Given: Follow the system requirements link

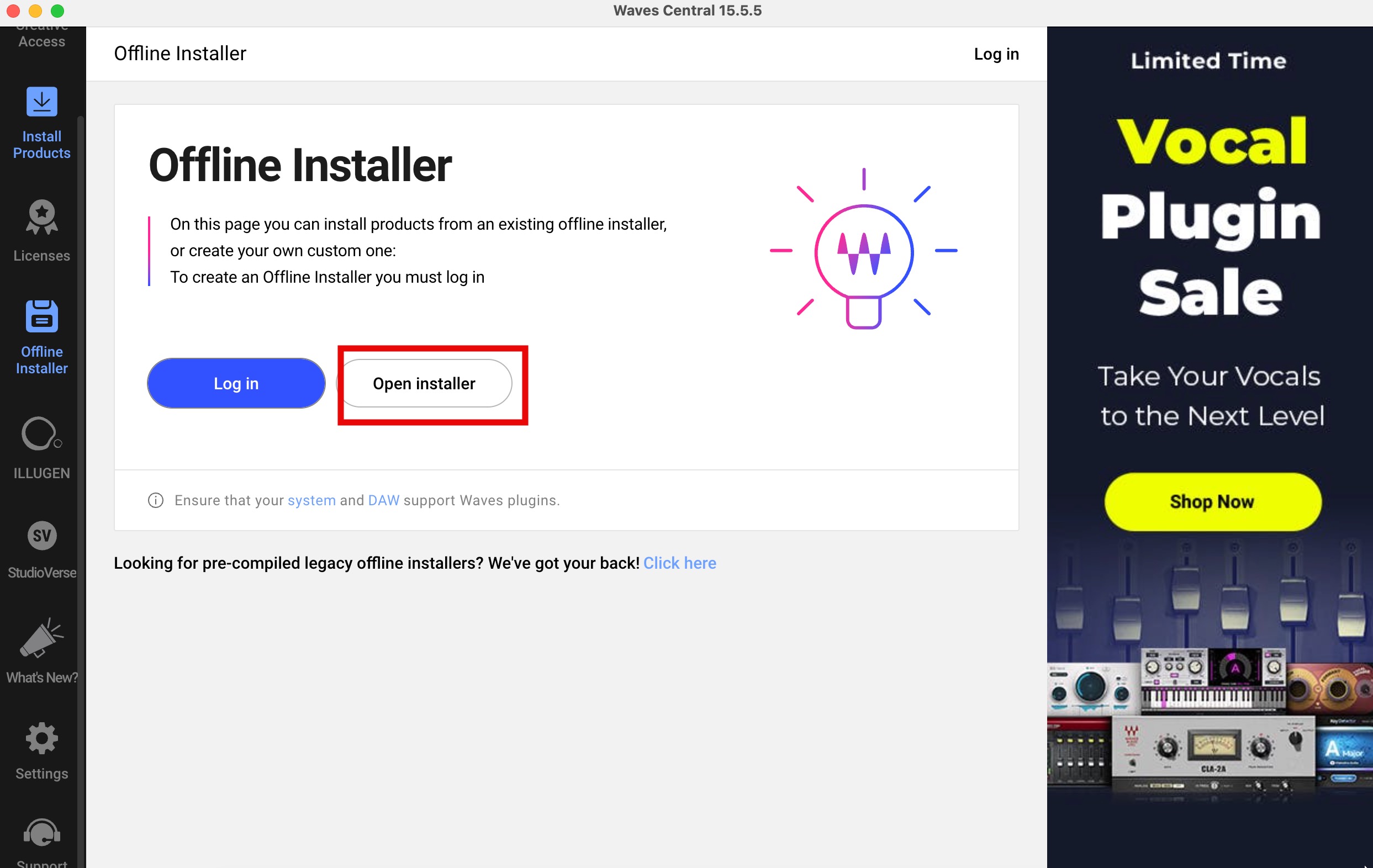Looking at the screenshot, I should click(x=311, y=500).
